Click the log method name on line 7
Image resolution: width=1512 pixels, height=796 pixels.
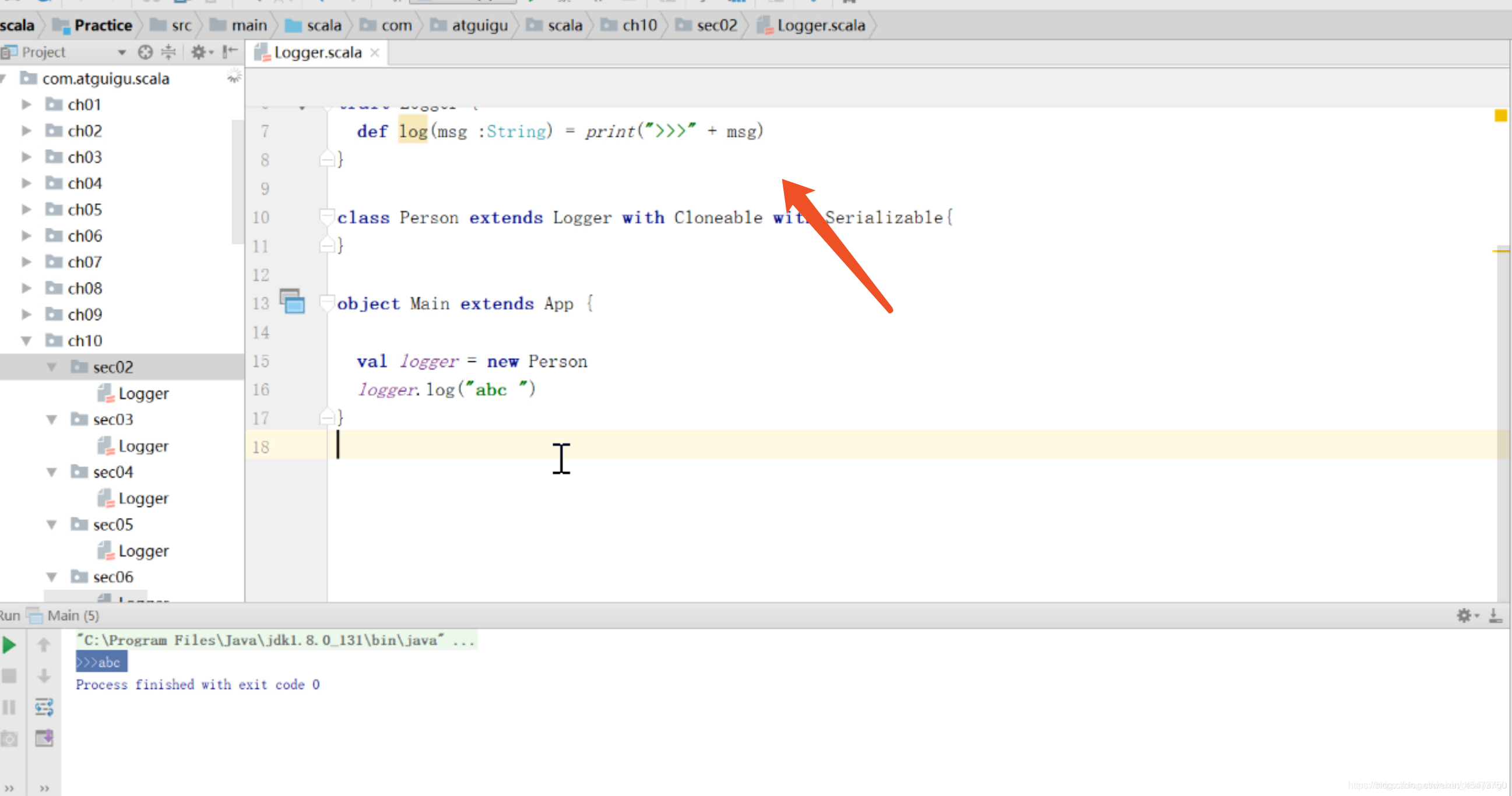pyautogui.click(x=413, y=130)
